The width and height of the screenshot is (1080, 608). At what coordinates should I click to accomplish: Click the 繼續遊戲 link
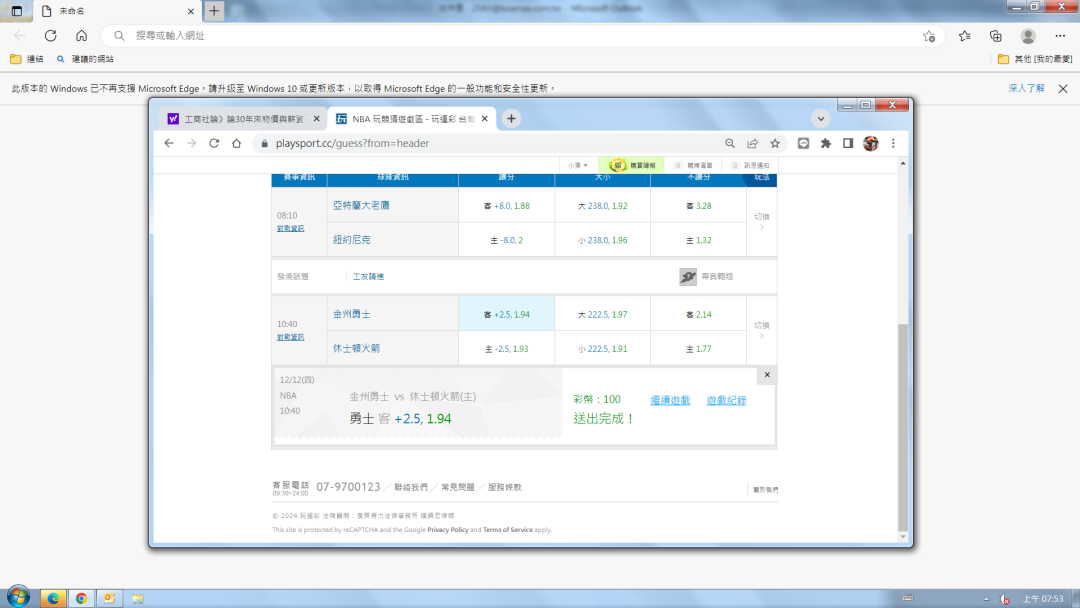click(669, 400)
